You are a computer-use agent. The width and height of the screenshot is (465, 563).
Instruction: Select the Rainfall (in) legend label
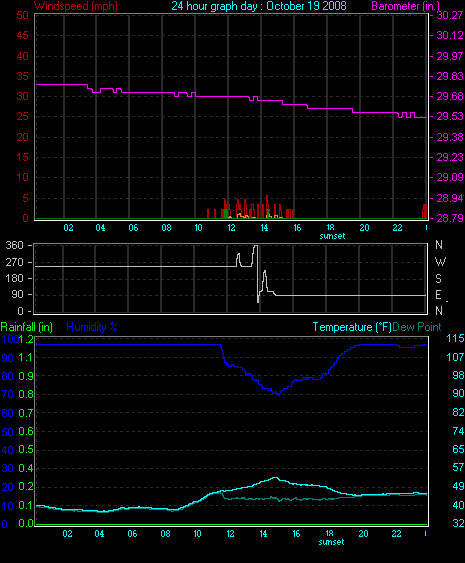click(27, 327)
